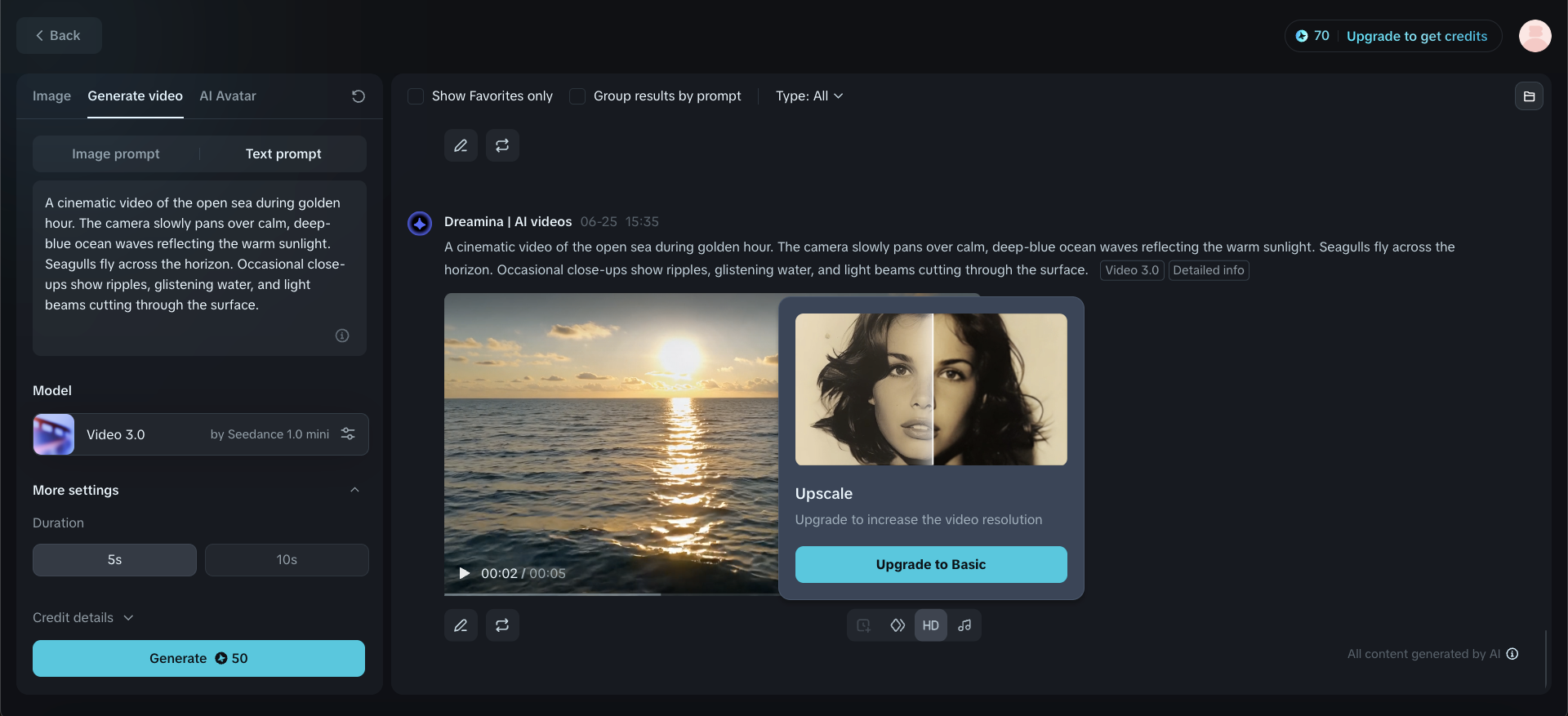
Task: Click the video progress bar
Action: pyautogui.click(x=611, y=594)
